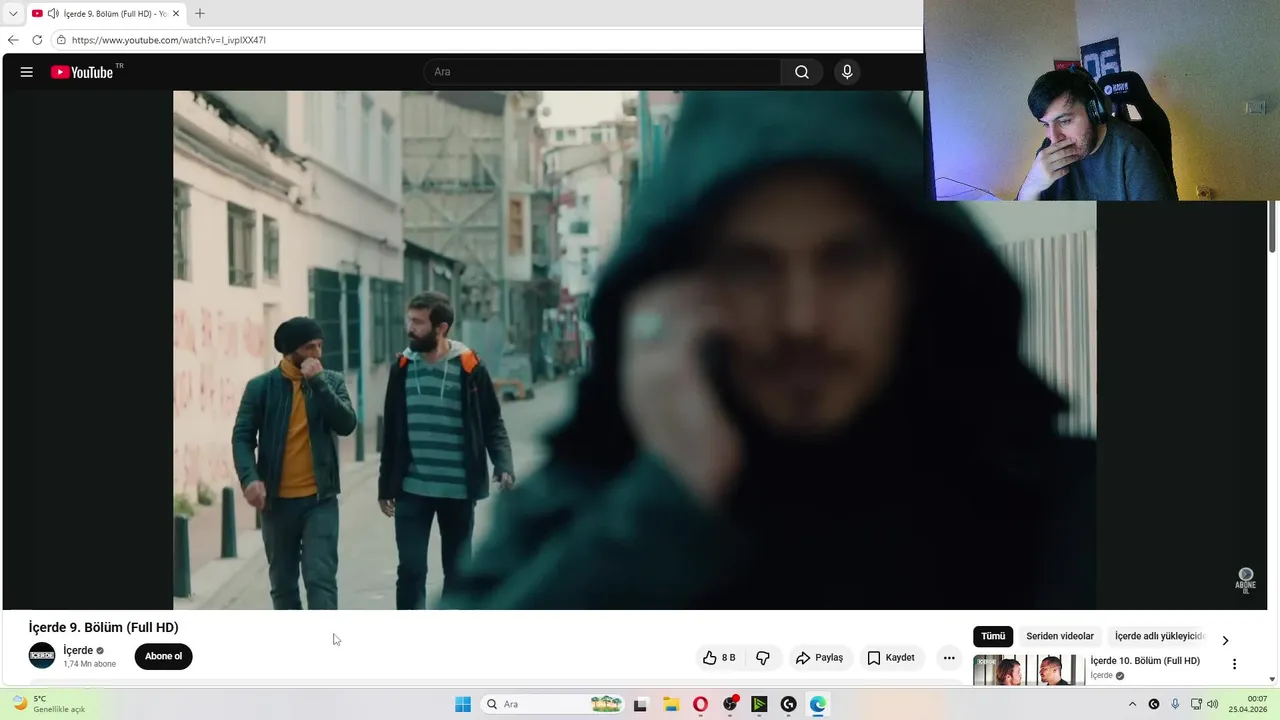Viewport: 1280px width, 720px height.
Task: Select the 'Tümü' filter chip
Action: [x=993, y=636]
